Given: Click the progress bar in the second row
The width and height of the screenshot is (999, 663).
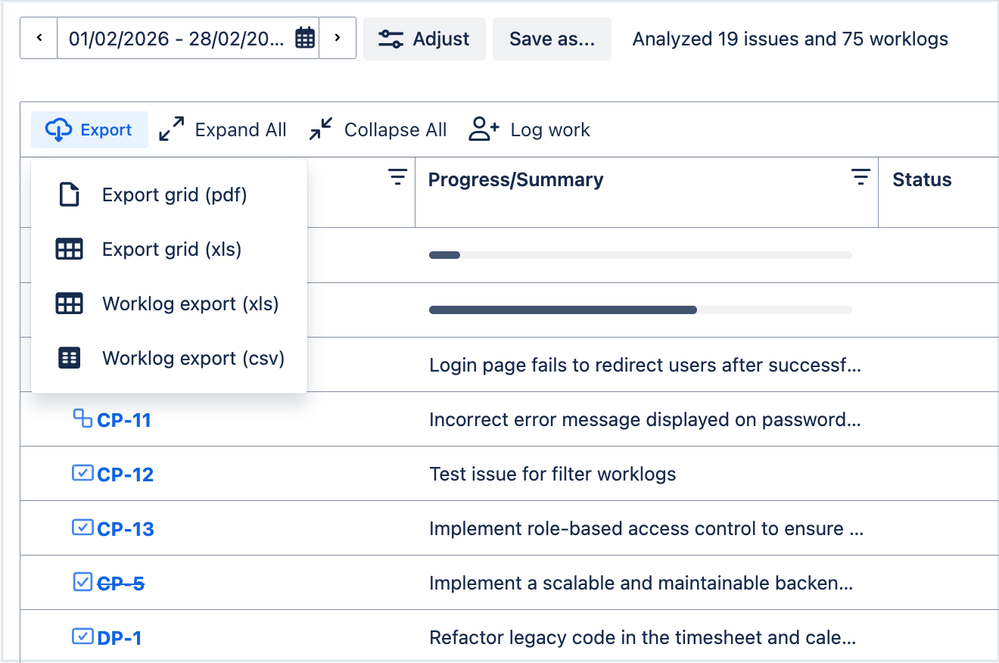Looking at the screenshot, I should click(x=640, y=309).
